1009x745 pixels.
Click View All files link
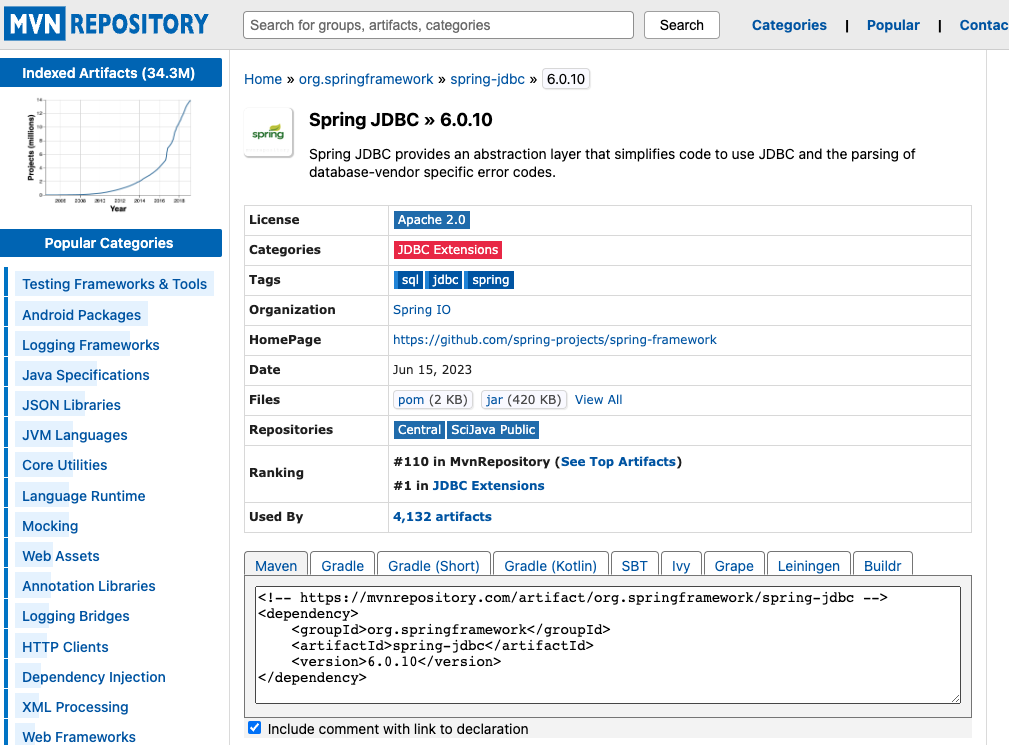pos(598,400)
